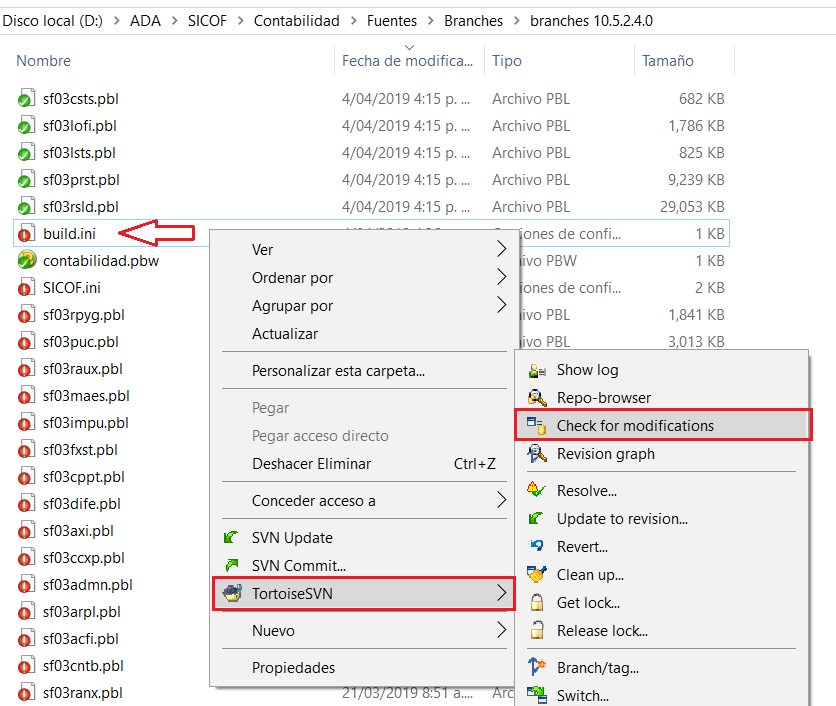Expand the Ver submenu arrow
Image resolution: width=836 pixels, height=706 pixels.
coord(501,250)
